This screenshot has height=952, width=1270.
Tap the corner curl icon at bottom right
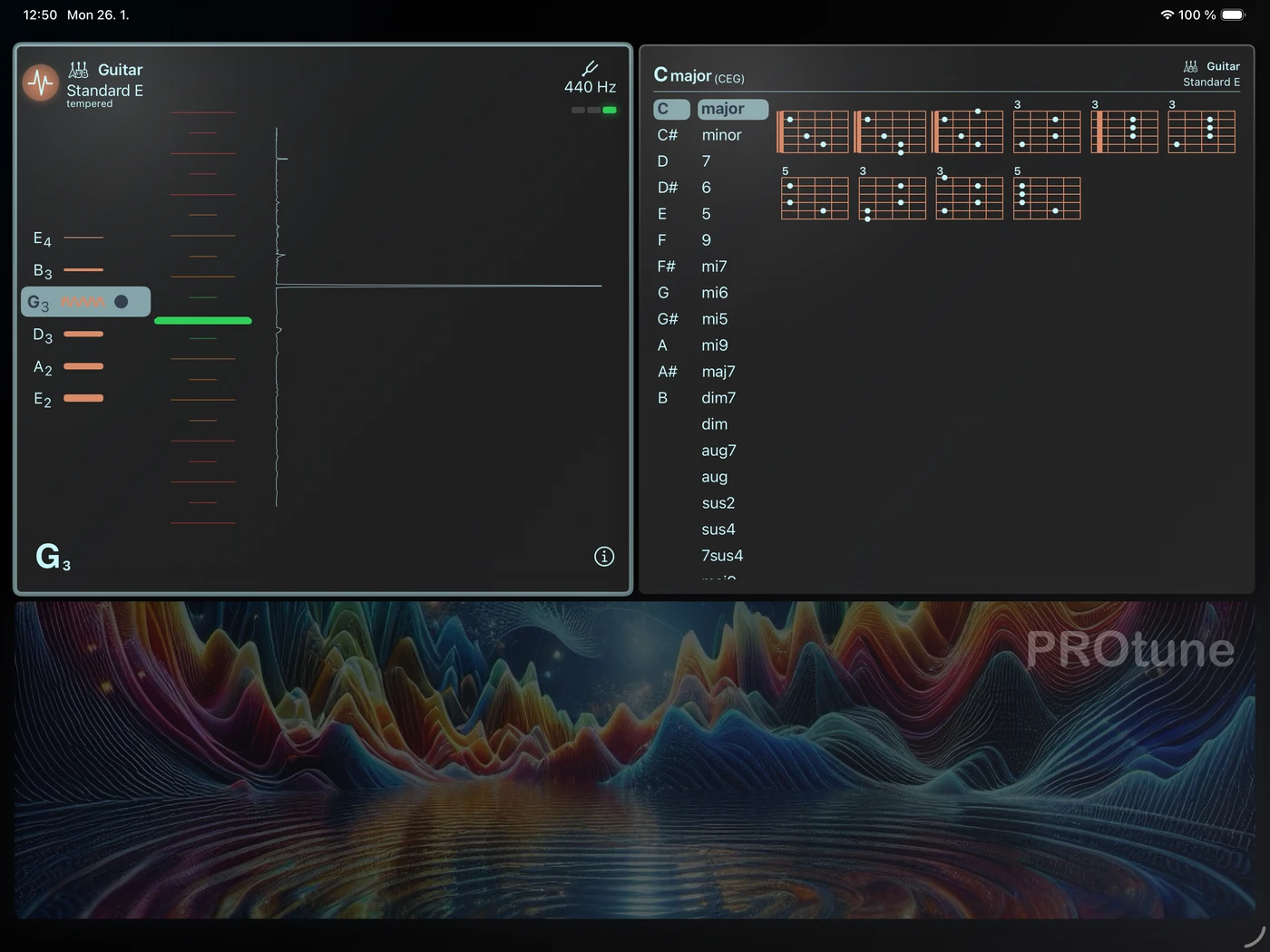click(x=1255, y=937)
